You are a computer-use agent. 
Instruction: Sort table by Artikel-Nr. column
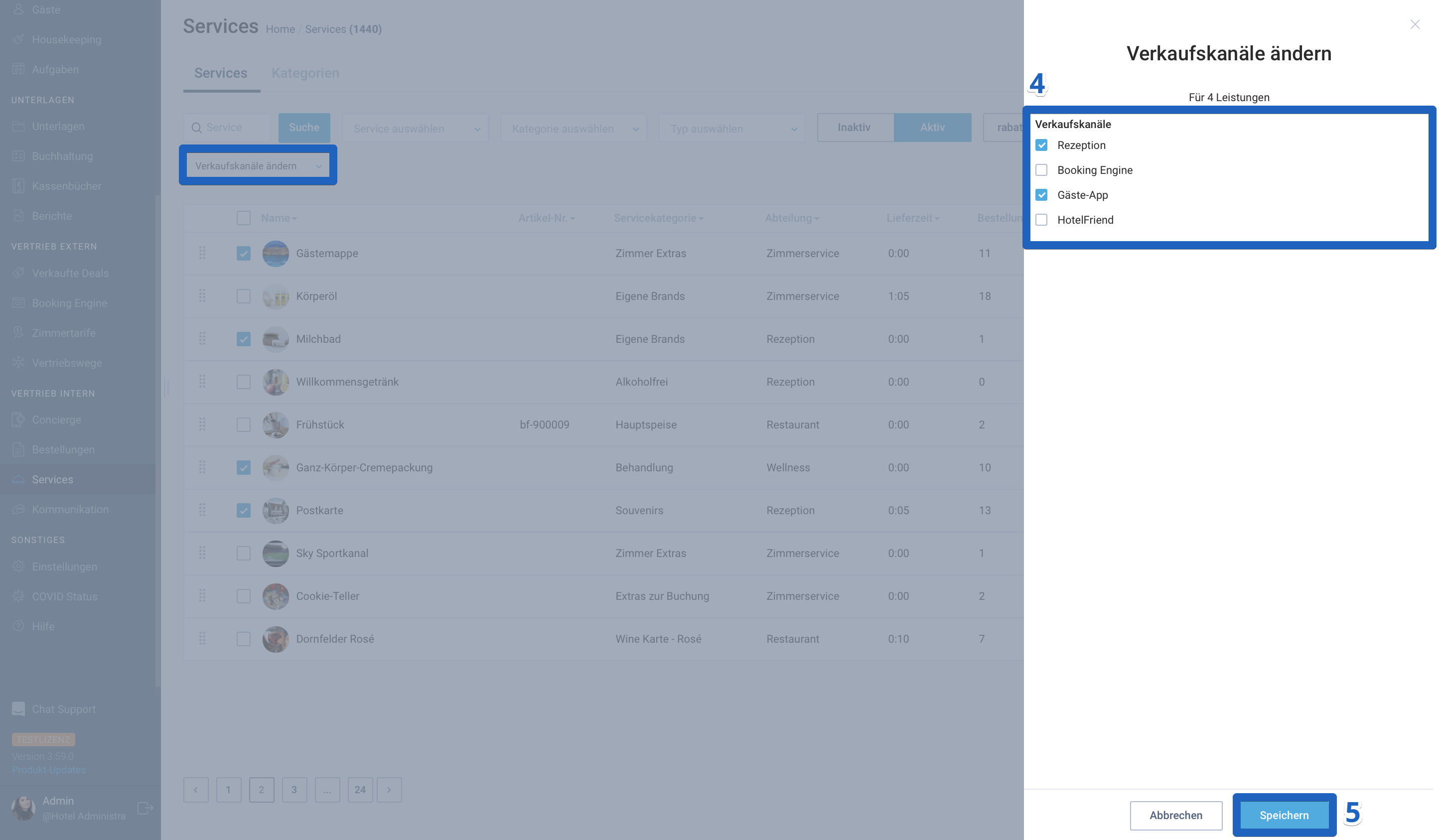[x=546, y=218]
